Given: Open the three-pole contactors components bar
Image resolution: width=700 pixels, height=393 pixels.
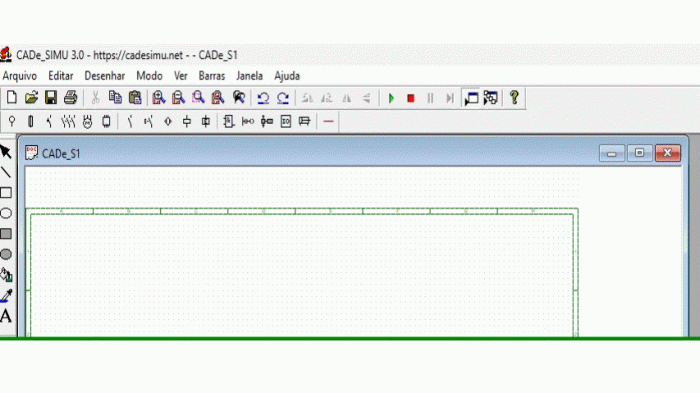Looking at the screenshot, I should click(x=68, y=121).
